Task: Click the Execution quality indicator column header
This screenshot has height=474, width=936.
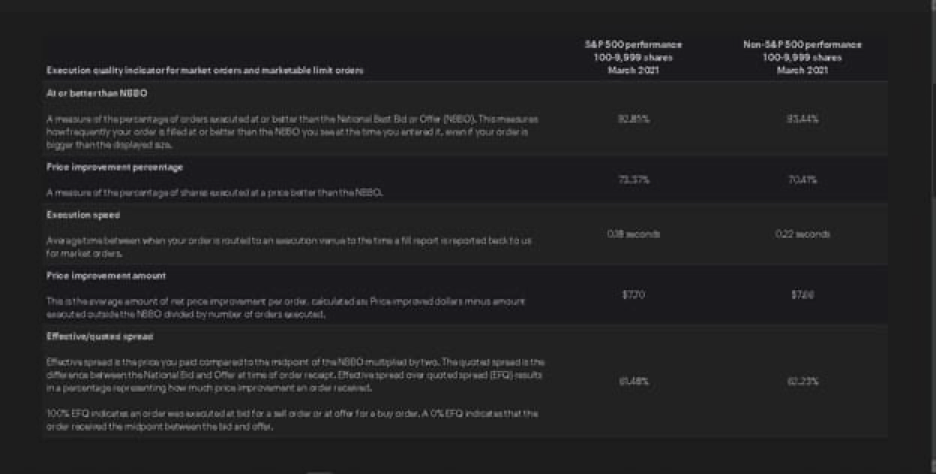Action: click(x=205, y=70)
